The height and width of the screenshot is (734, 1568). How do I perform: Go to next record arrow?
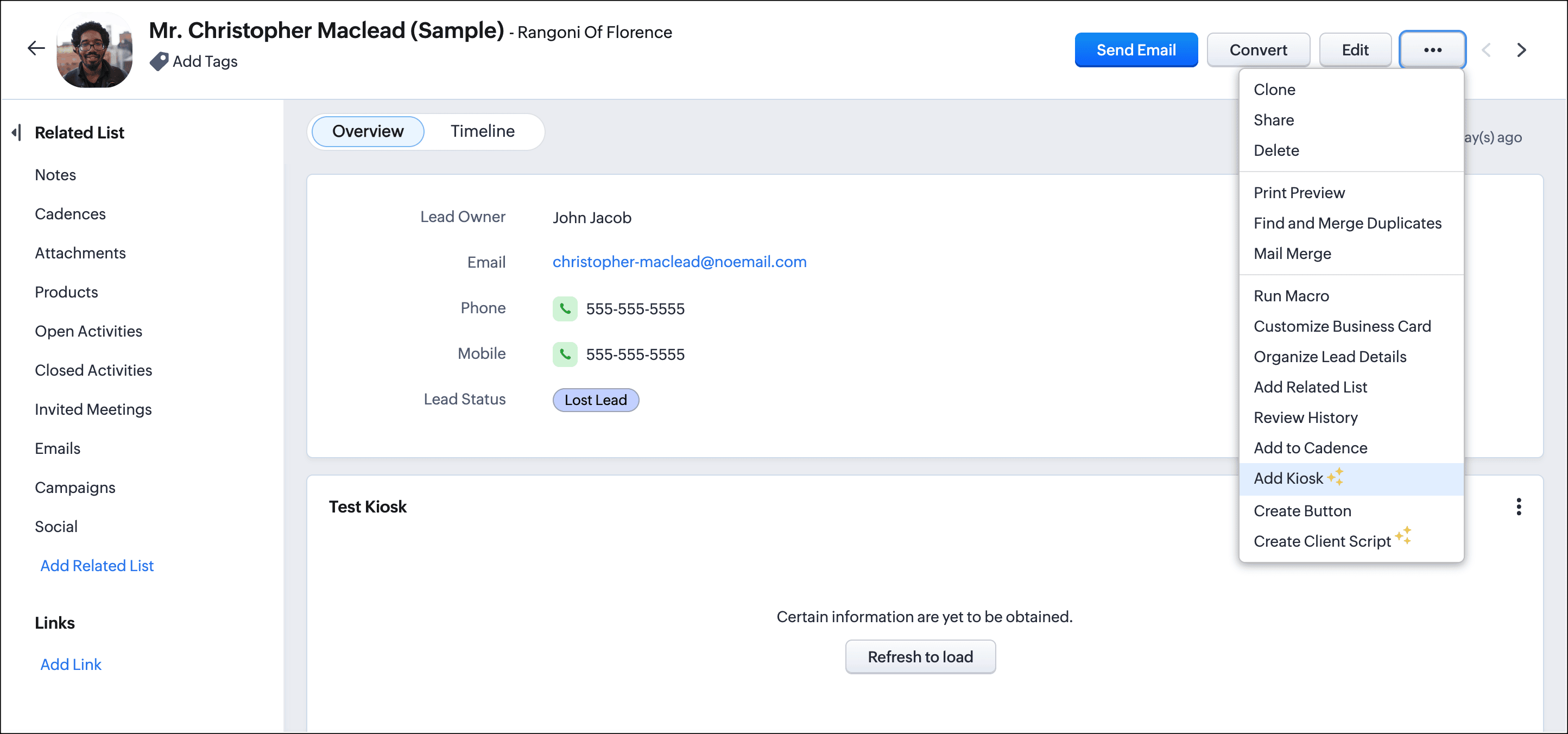[1521, 50]
